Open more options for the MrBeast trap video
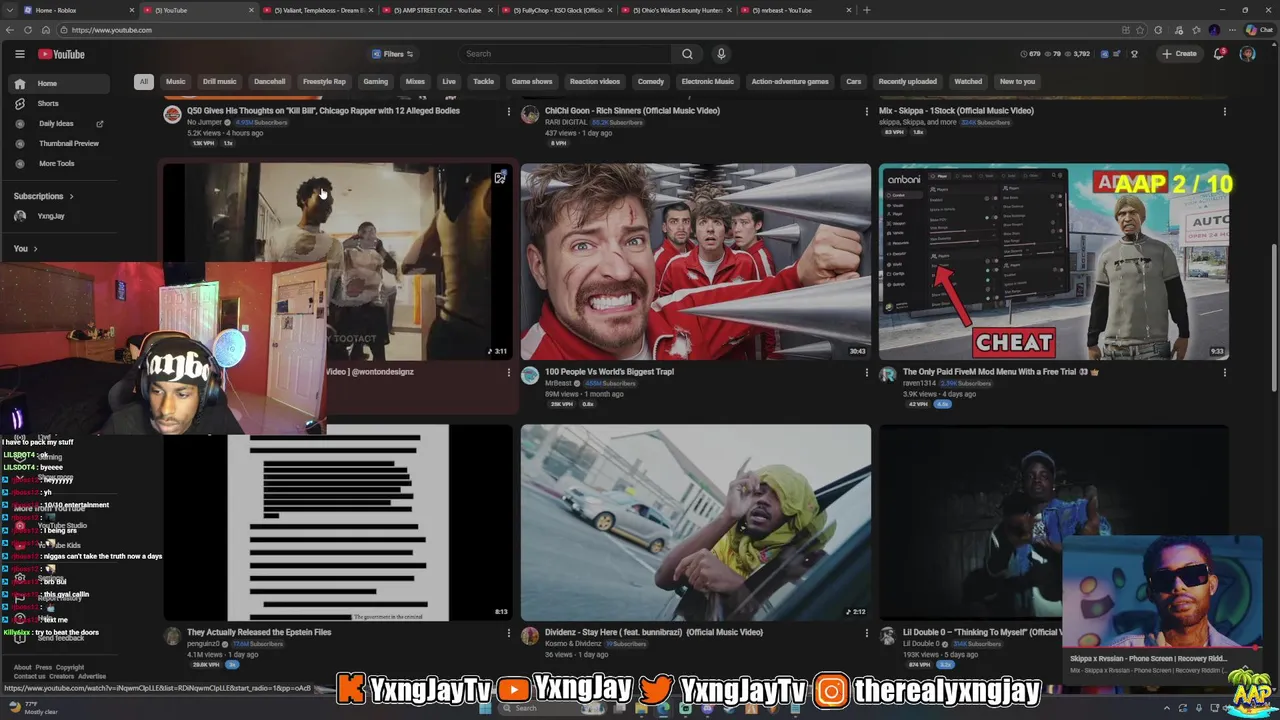 coord(866,373)
